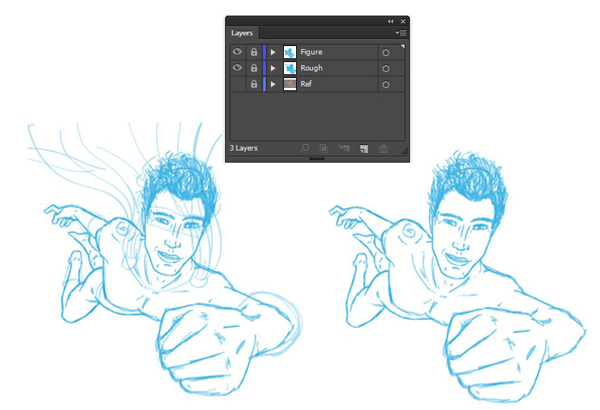This screenshot has height=410, width=600.
Task: Click the Ref layer color stripe
Action: pos(264,84)
